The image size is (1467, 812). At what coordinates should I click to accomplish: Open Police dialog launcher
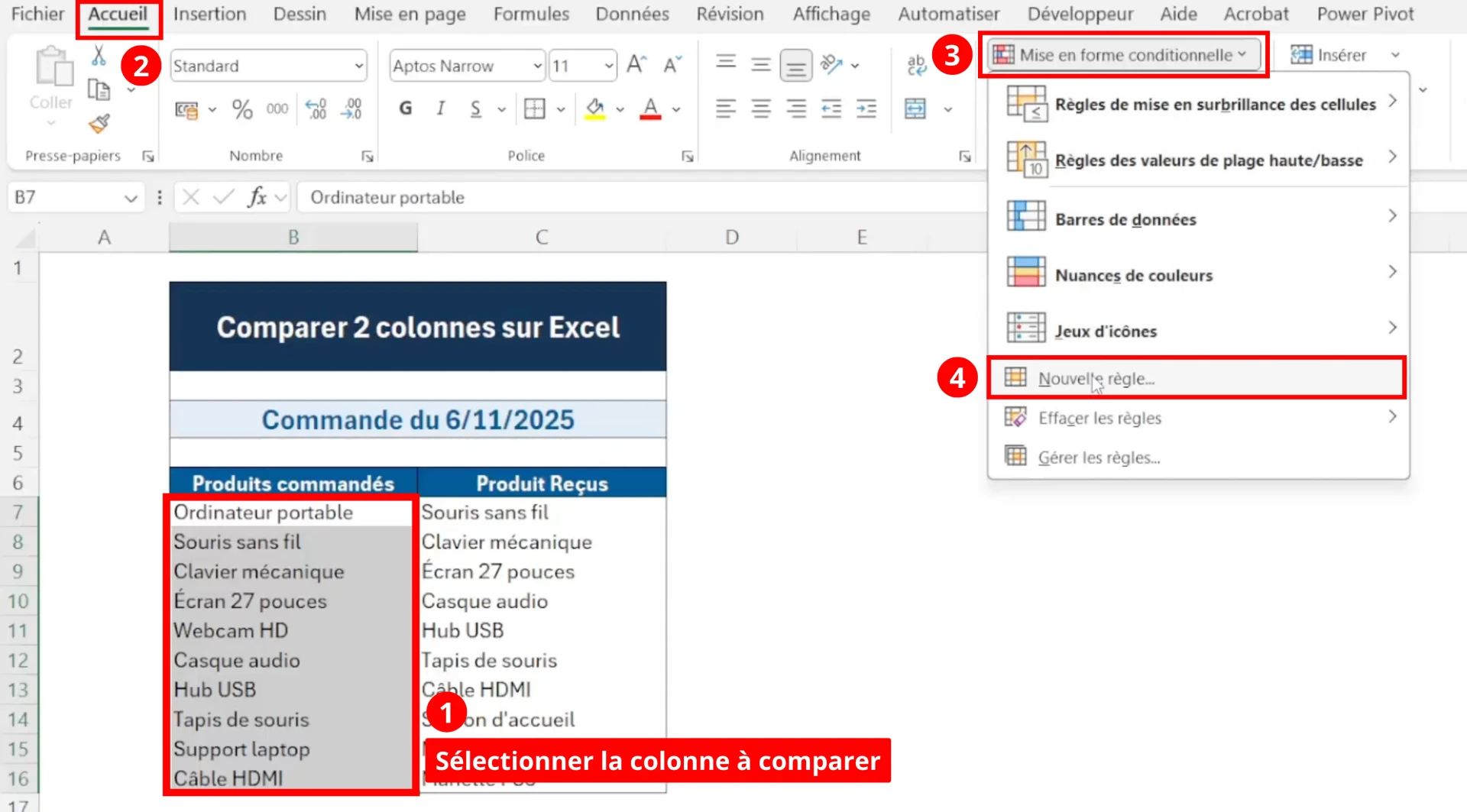coord(688,156)
